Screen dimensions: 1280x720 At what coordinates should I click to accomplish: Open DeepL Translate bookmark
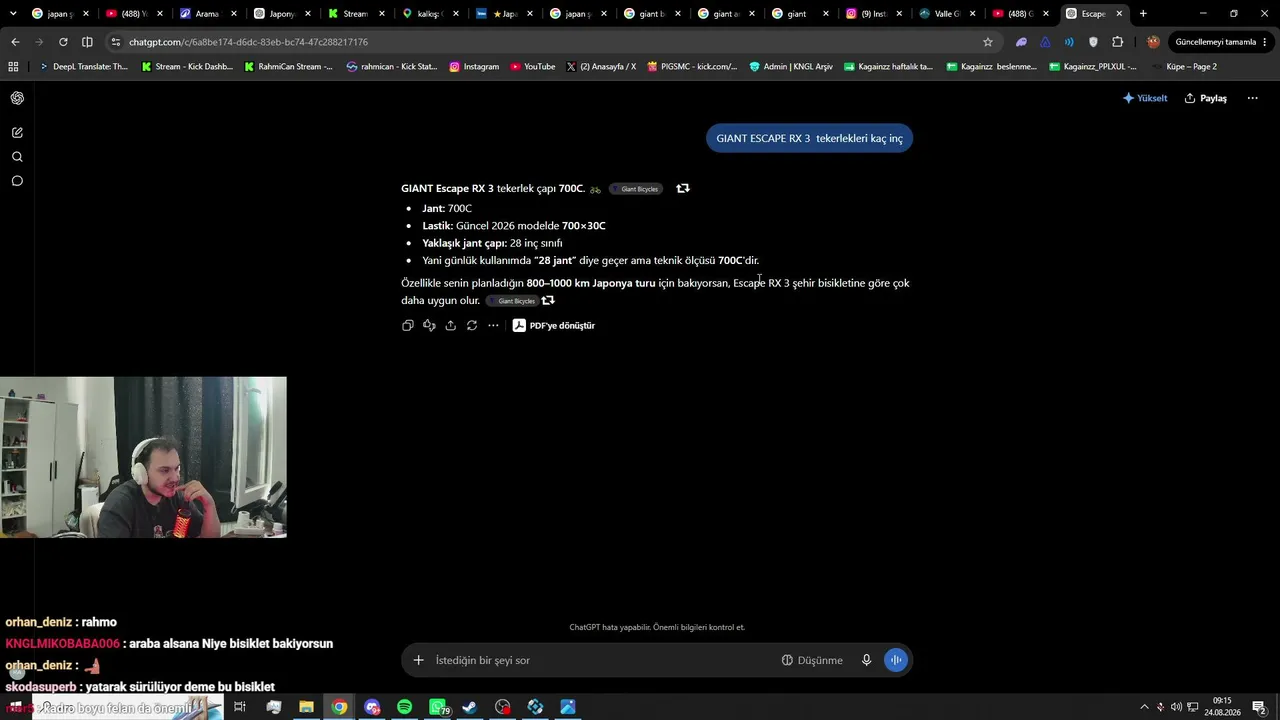click(82, 67)
